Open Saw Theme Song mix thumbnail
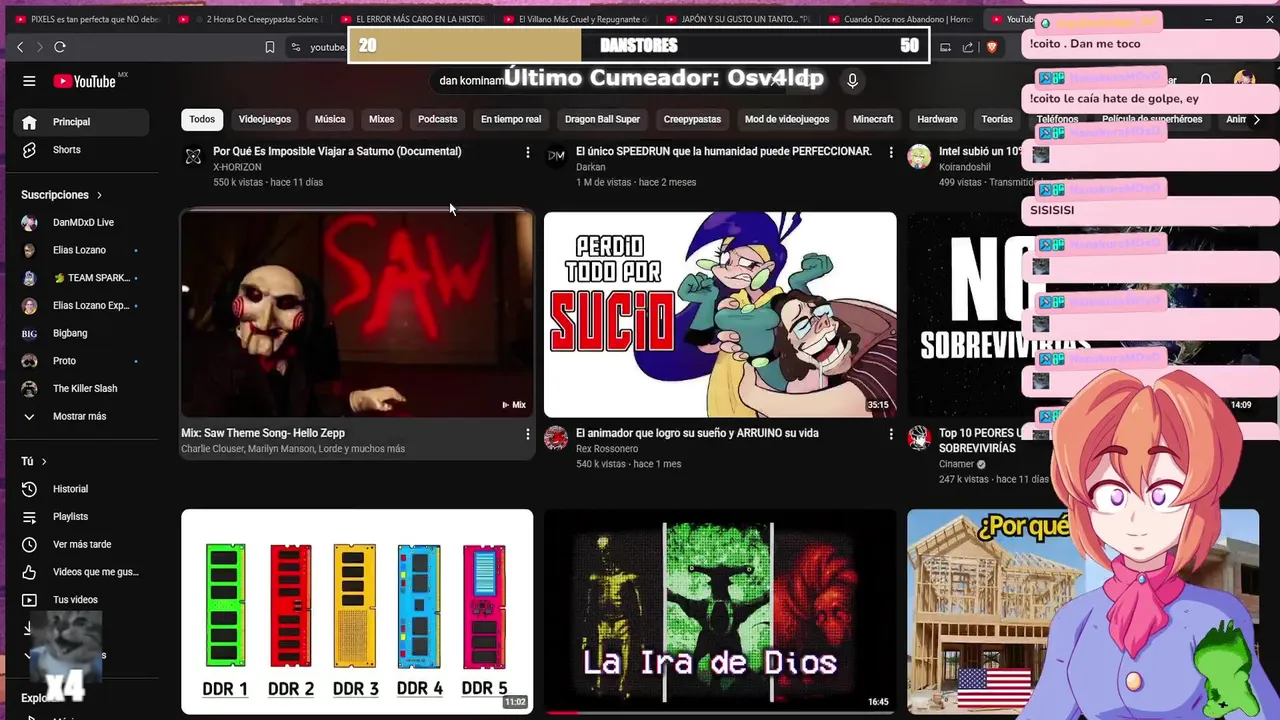Viewport: 1280px width, 720px height. pyautogui.click(x=357, y=314)
